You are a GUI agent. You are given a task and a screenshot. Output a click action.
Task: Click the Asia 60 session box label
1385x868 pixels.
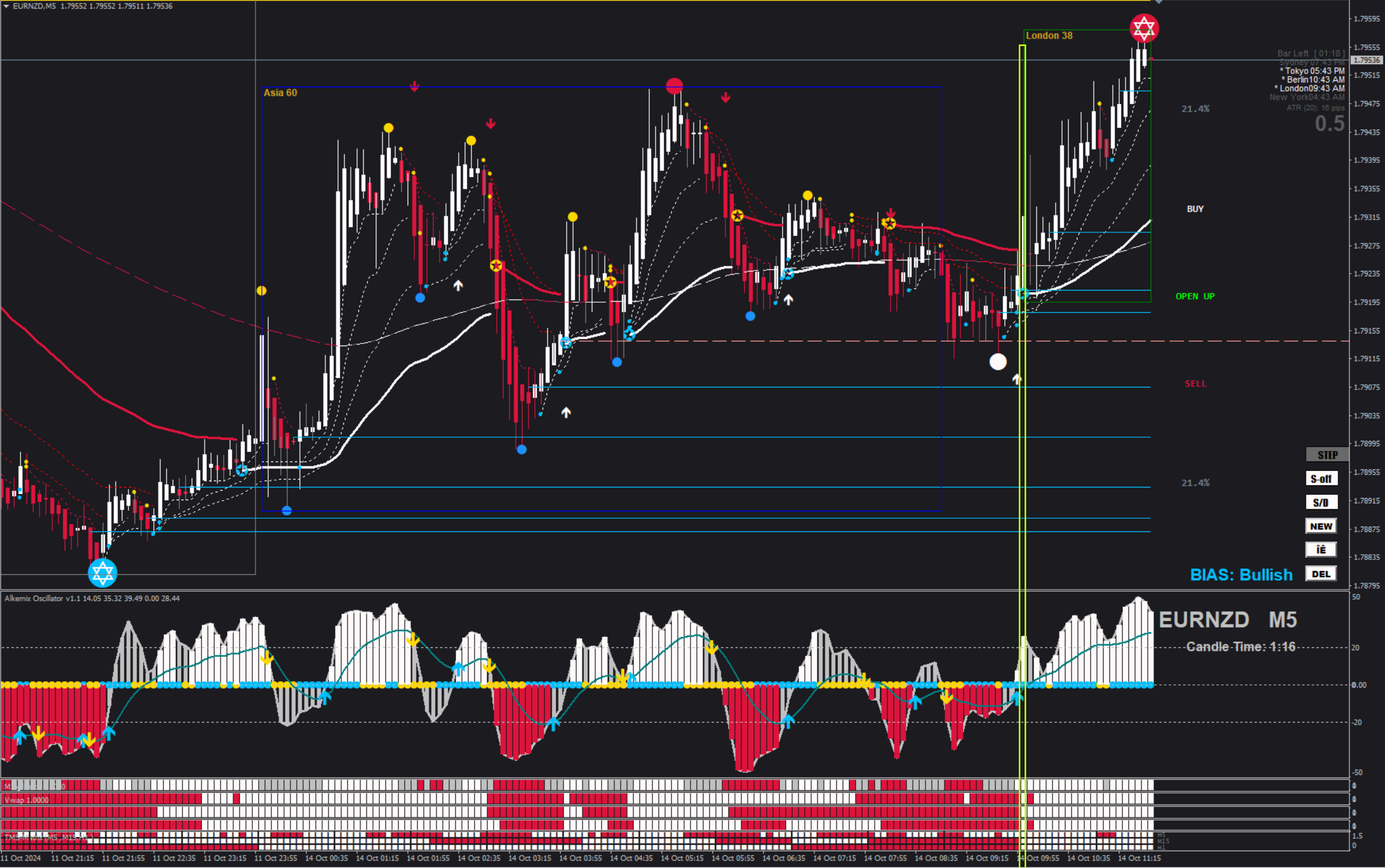click(x=280, y=93)
